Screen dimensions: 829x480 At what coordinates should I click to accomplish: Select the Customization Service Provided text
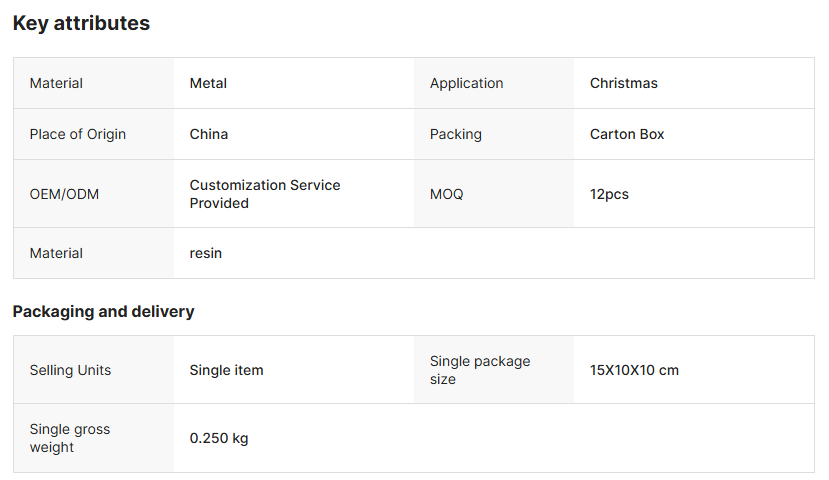(264, 194)
